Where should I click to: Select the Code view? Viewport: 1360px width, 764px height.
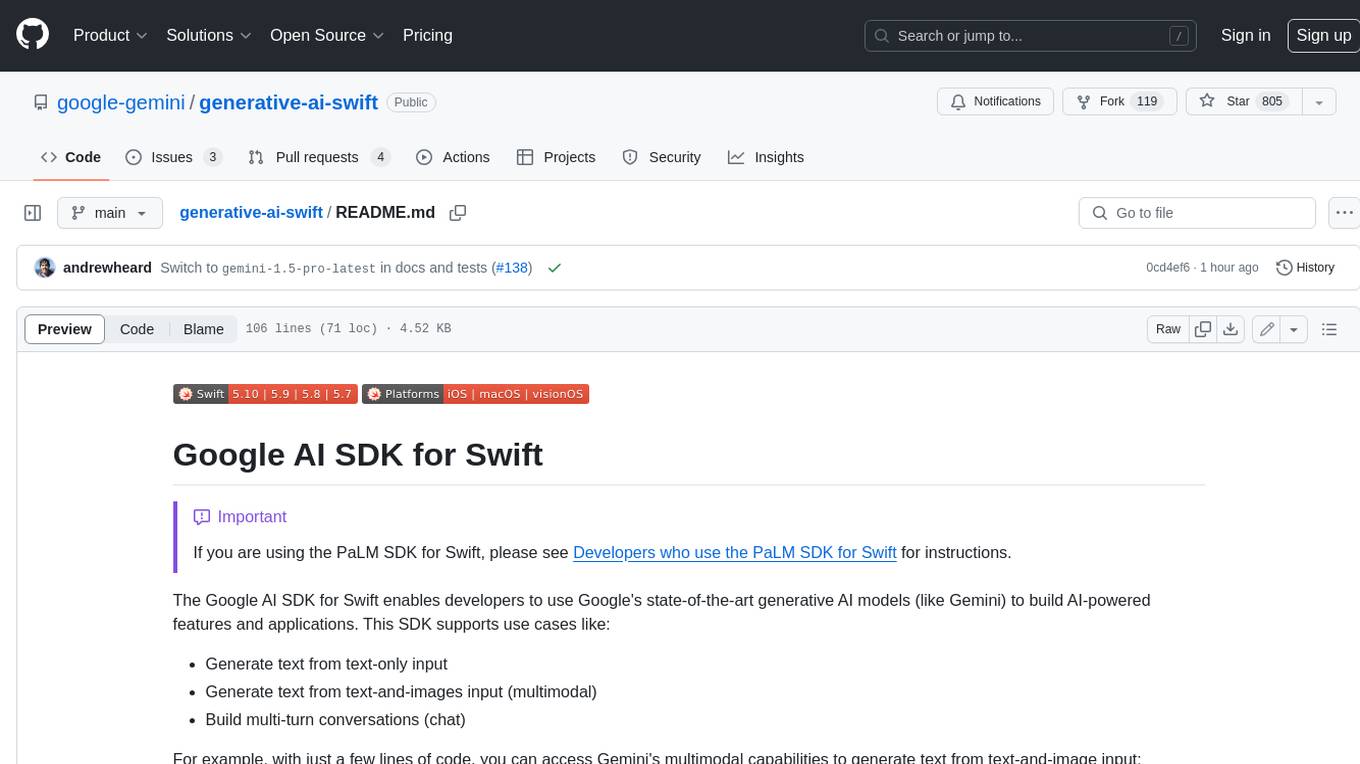pos(137,329)
